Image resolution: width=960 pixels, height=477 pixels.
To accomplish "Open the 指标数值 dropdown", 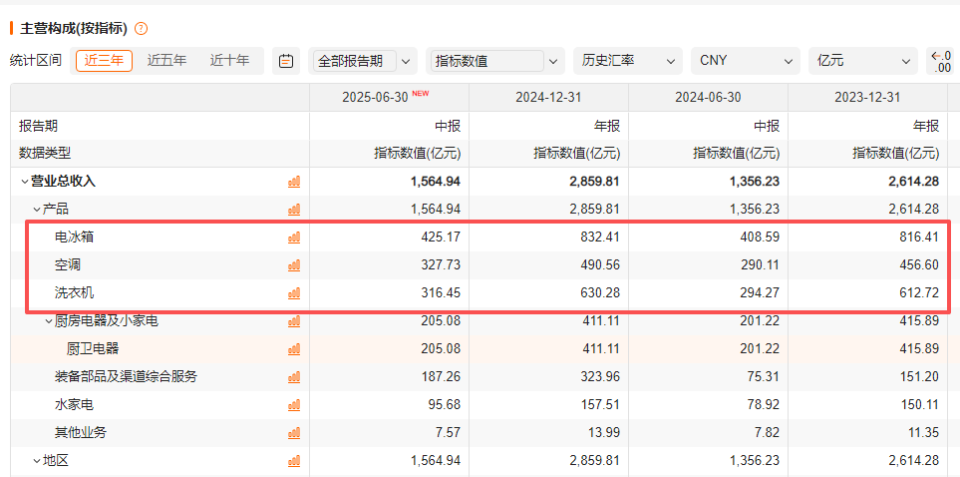I will [495, 61].
